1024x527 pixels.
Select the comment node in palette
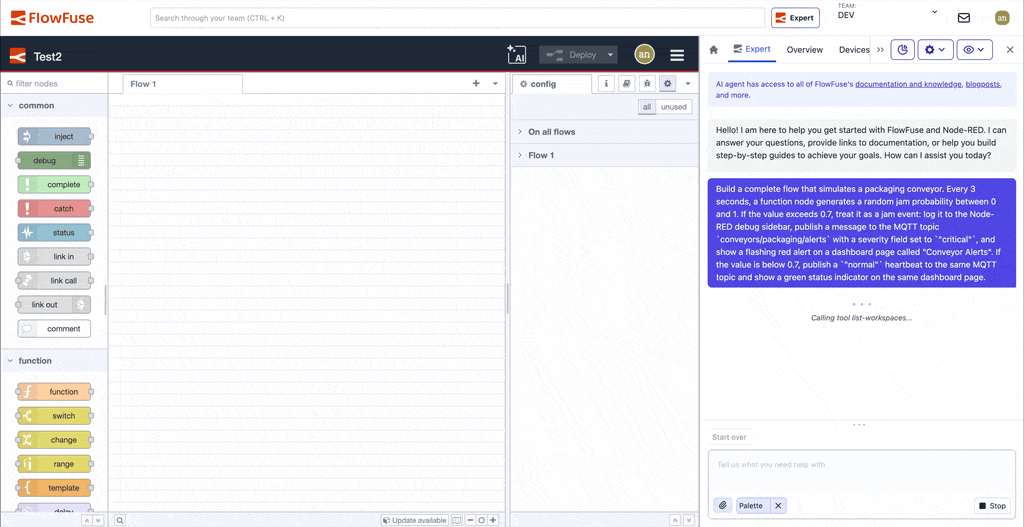coord(54,328)
